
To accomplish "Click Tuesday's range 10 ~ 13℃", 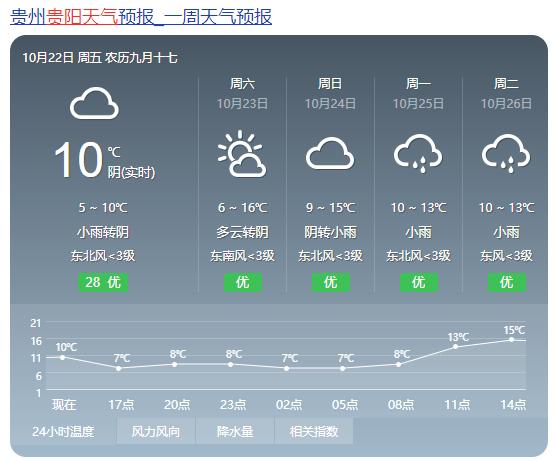I will click(x=506, y=207).
